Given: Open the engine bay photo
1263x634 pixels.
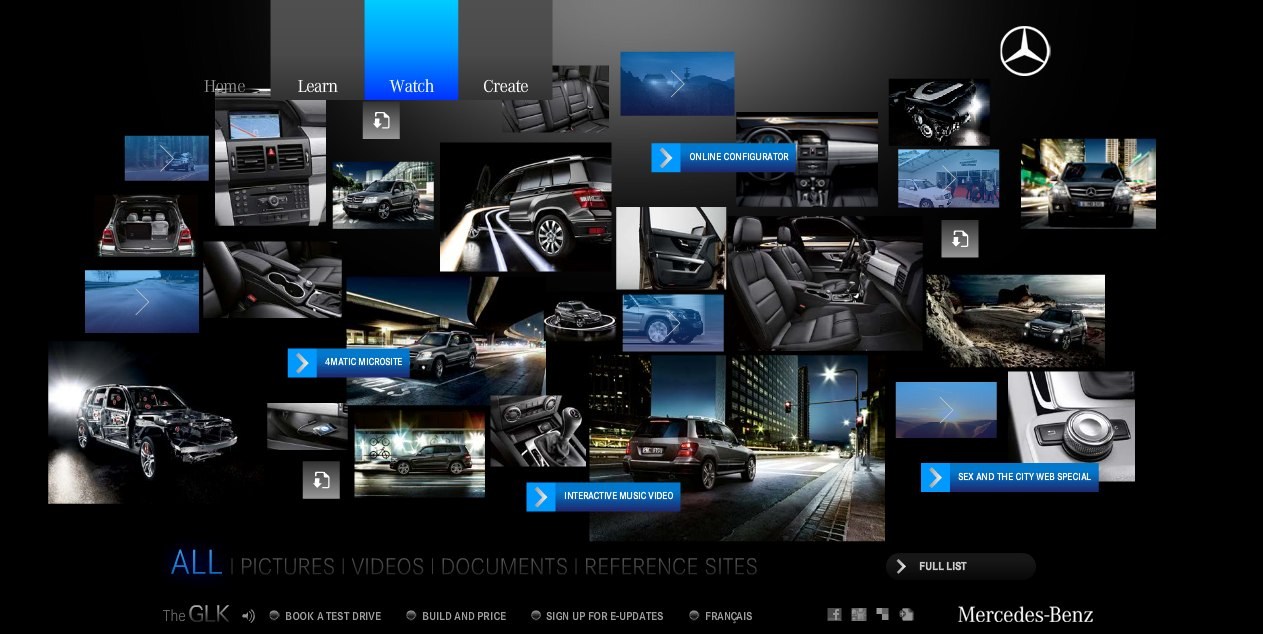Looking at the screenshot, I should (939, 112).
